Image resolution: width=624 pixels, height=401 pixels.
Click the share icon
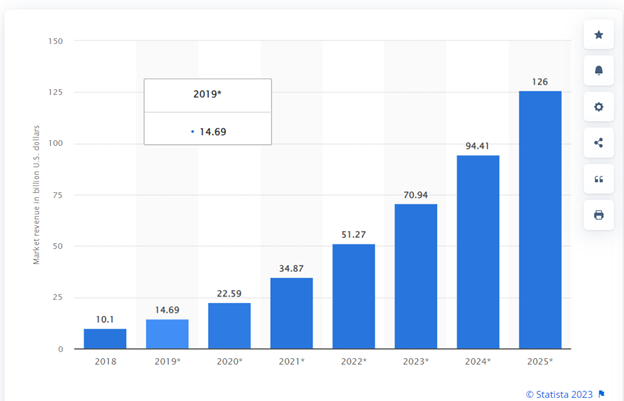pyautogui.click(x=598, y=143)
